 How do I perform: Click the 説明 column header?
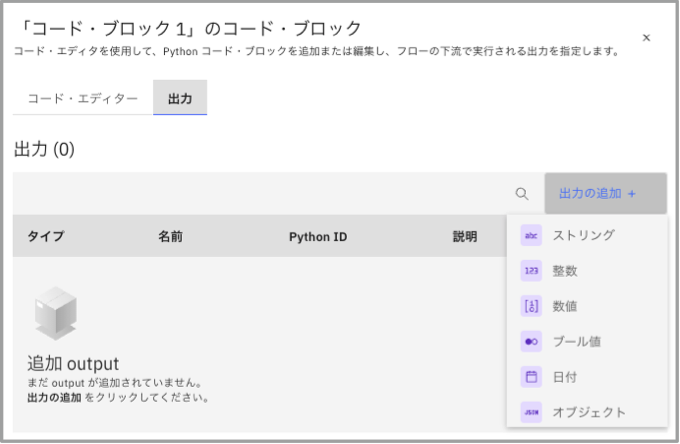coord(464,237)
